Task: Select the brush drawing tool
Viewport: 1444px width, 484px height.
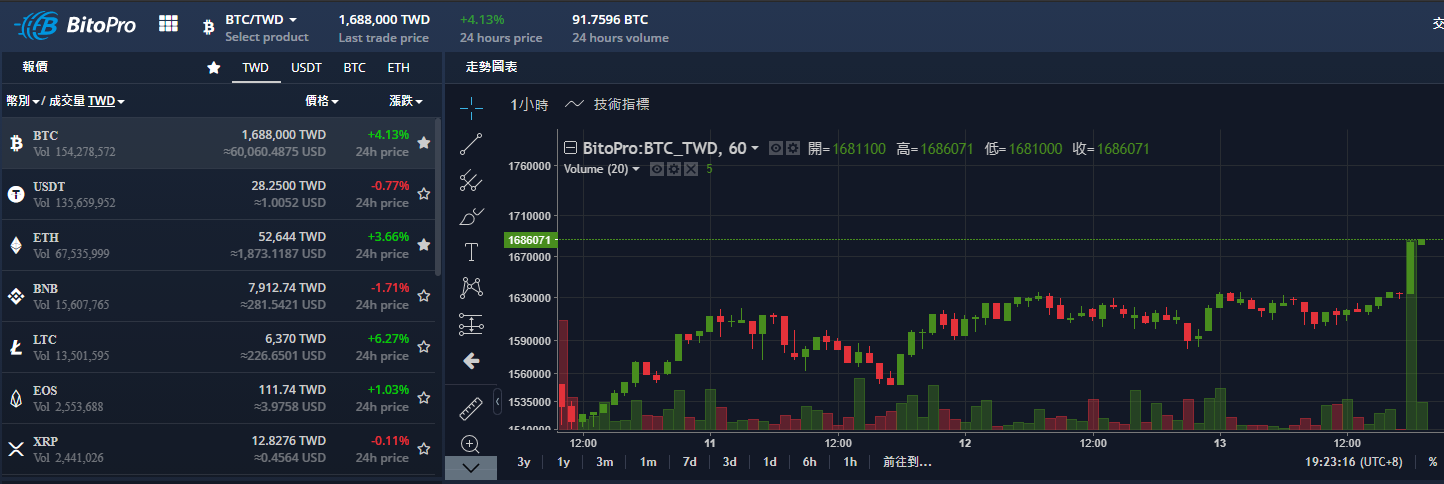Action: click(471, 216)
